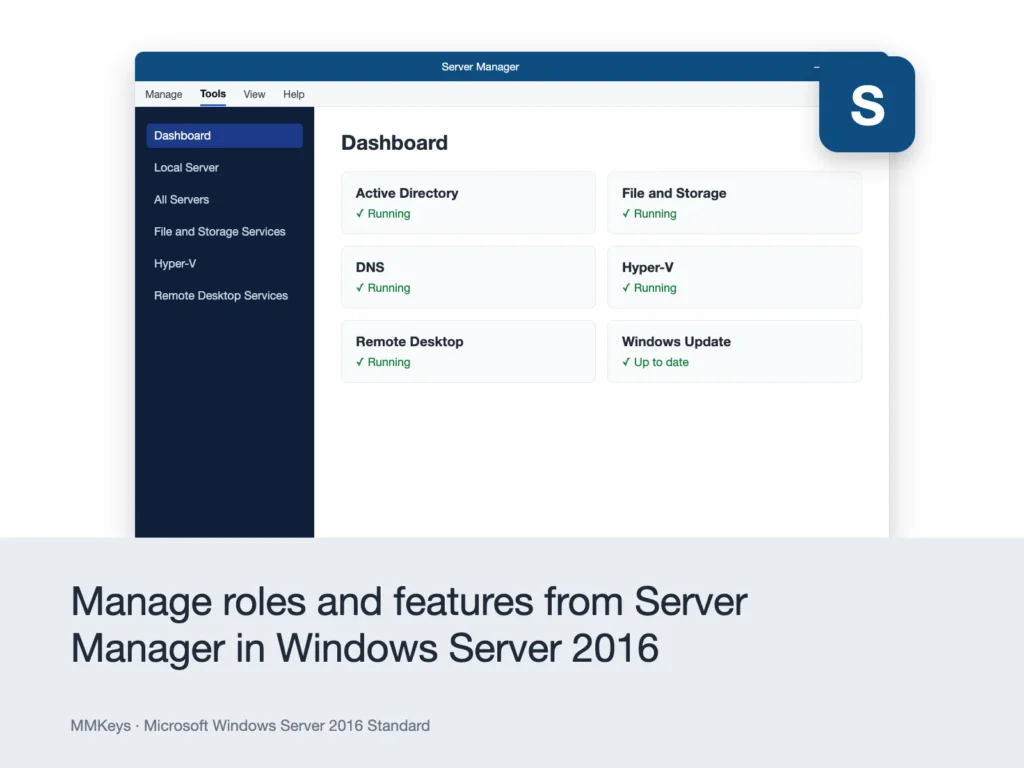This screenshot has width=1024, height=768.
Task: Minimize the Server Manager window
Action: [x=816, y=67]
